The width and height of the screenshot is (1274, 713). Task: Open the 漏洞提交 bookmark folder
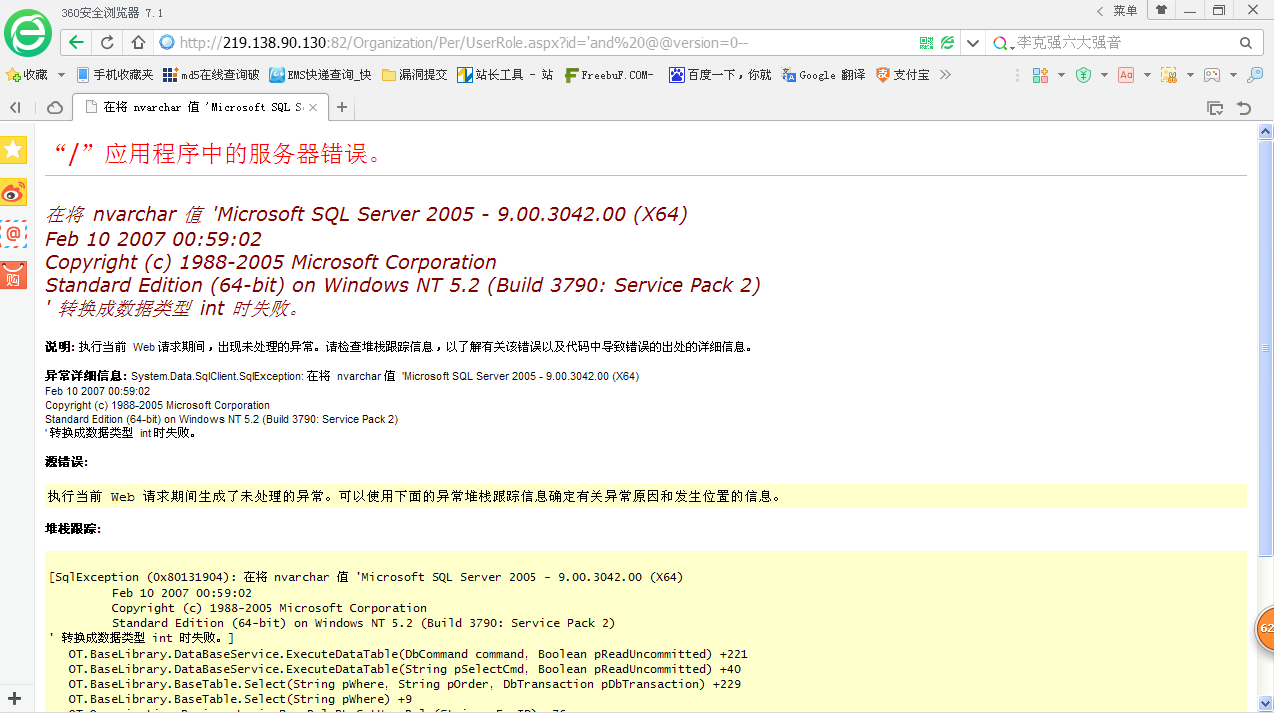click(x=415, y=75)
